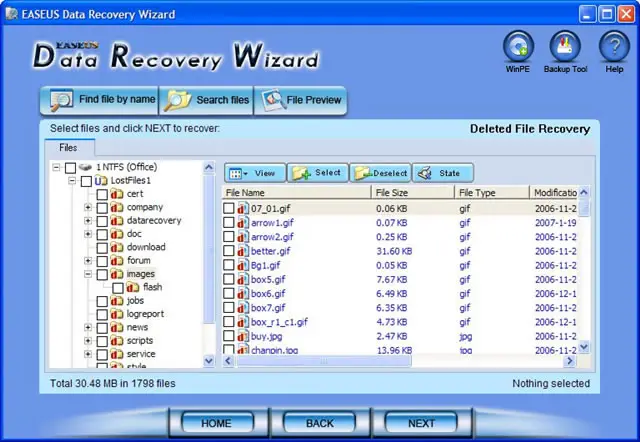Click Find file by name button

tap(99, 100)
